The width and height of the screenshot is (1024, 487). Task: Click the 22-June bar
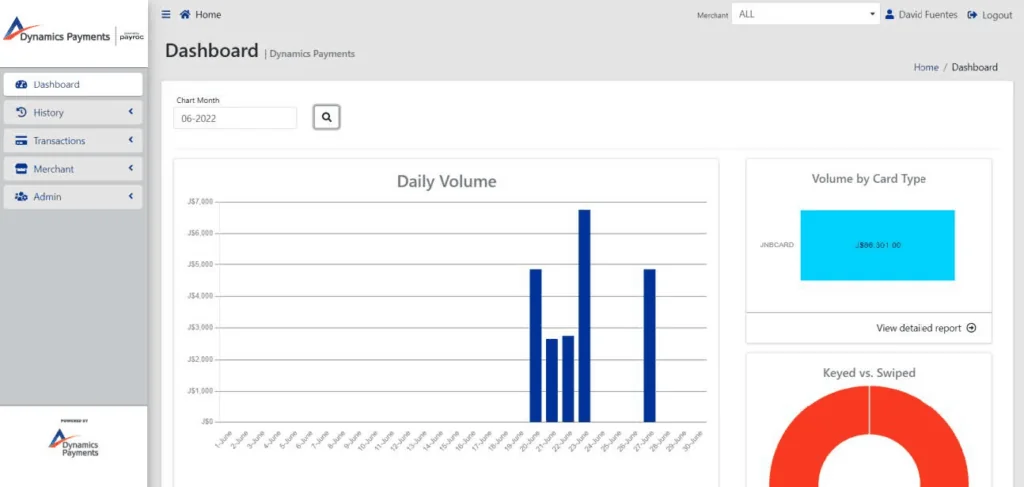click(x=568, y=379)
